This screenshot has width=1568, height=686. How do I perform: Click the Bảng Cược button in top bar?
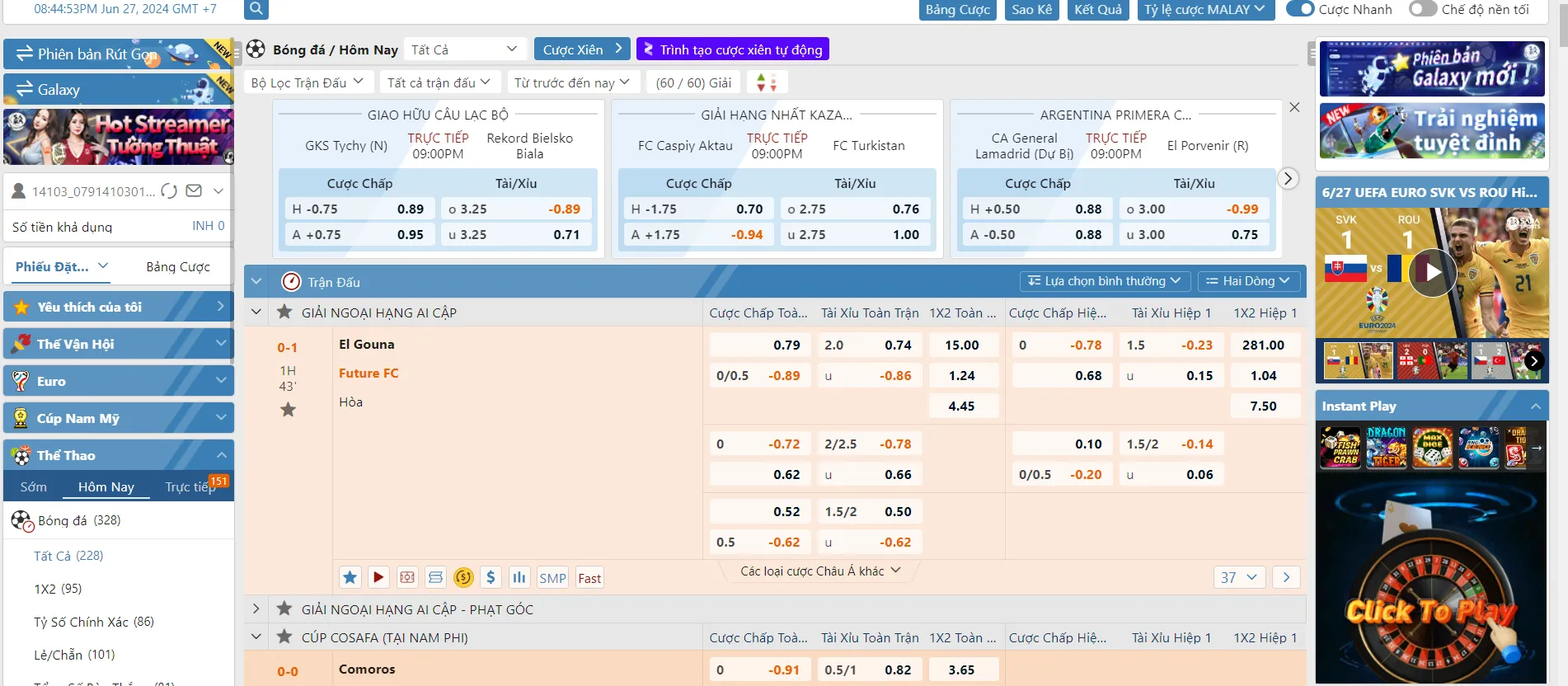[957, 9]
